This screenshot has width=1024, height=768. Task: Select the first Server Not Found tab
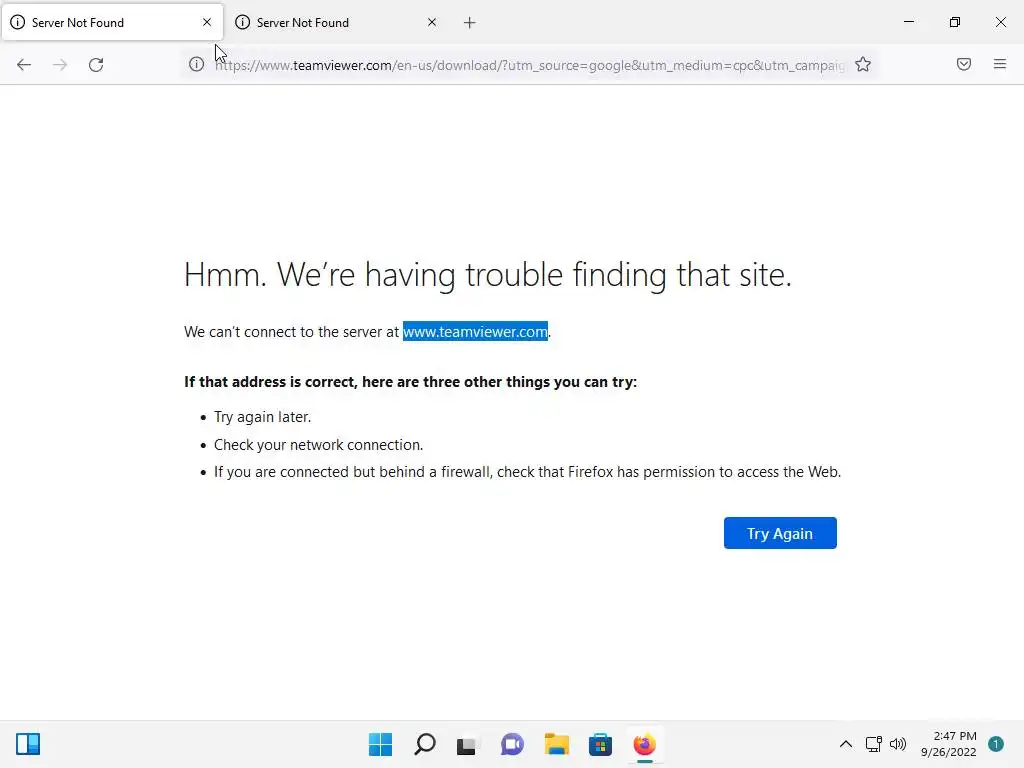point(112,22)
